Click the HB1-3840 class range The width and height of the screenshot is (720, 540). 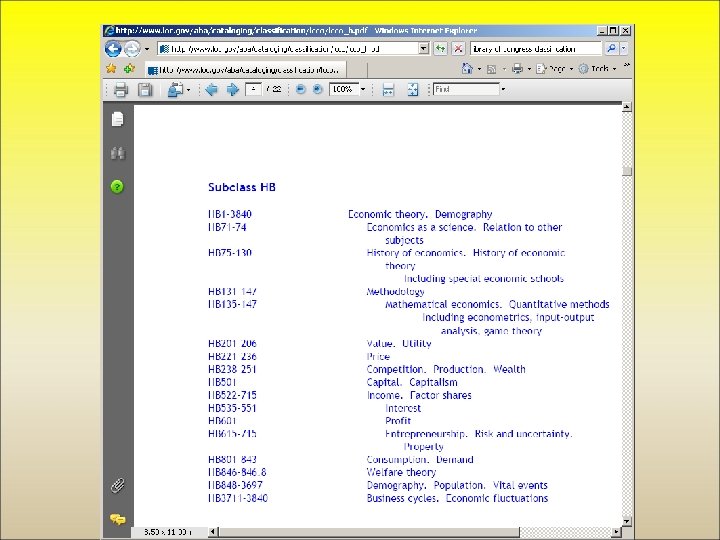pyautogui.click(x=230, y=214)
